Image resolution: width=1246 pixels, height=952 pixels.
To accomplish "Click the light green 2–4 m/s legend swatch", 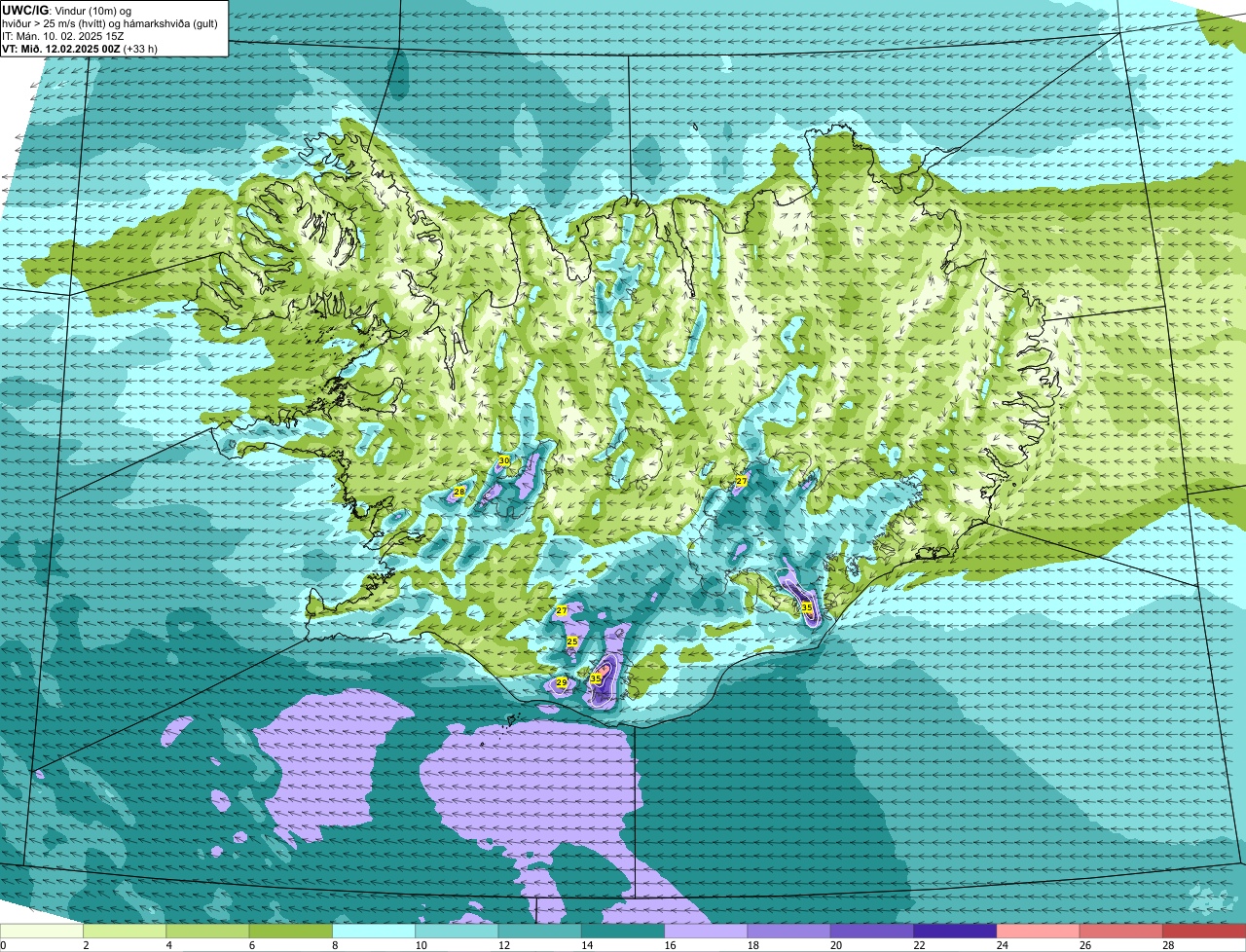I will pyautogui.click(x=125, y=932).
